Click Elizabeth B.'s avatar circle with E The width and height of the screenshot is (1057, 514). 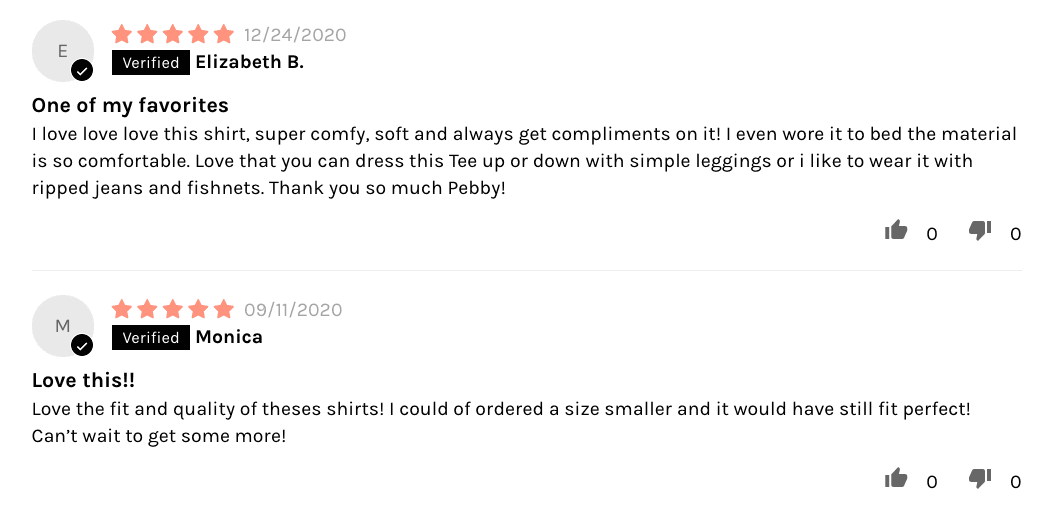tap(62, 51)
